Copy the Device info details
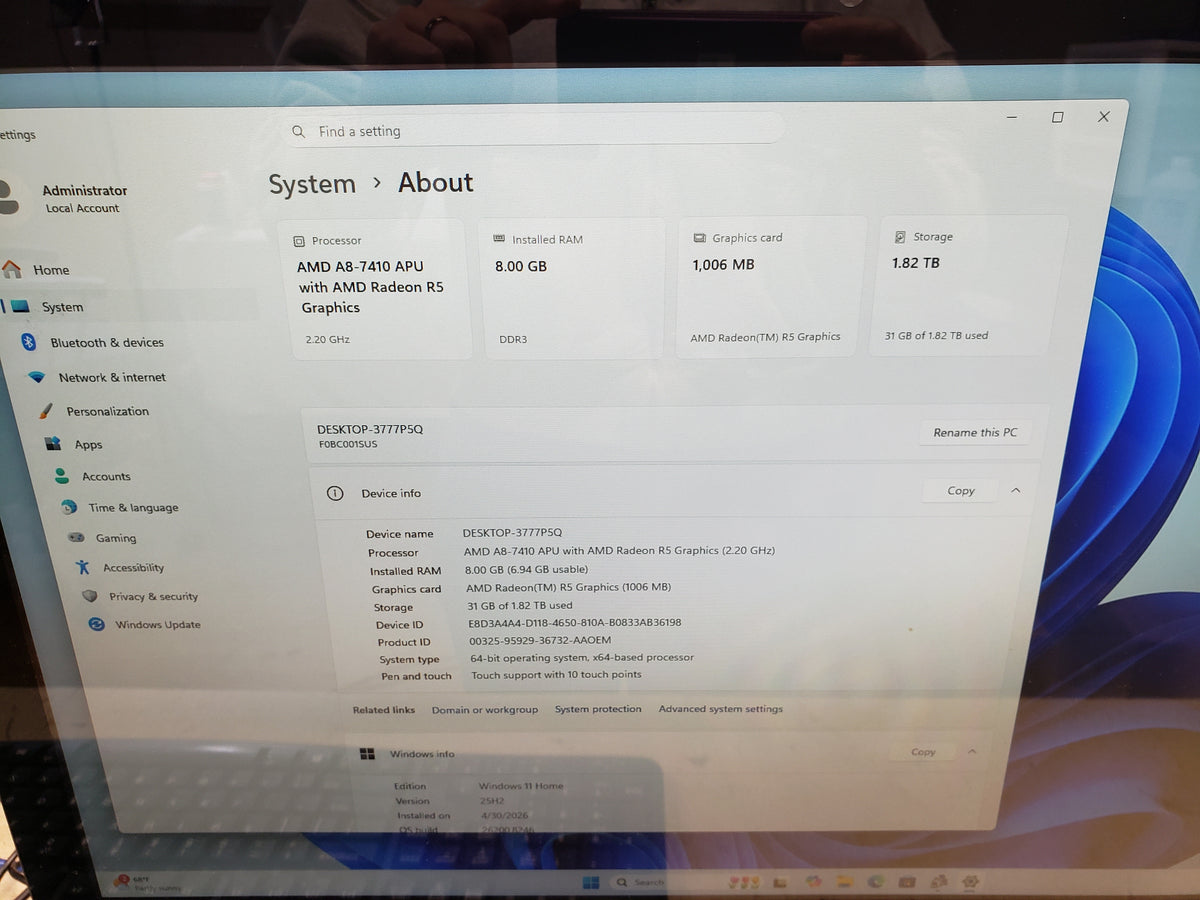 click(x=961, y=491)
